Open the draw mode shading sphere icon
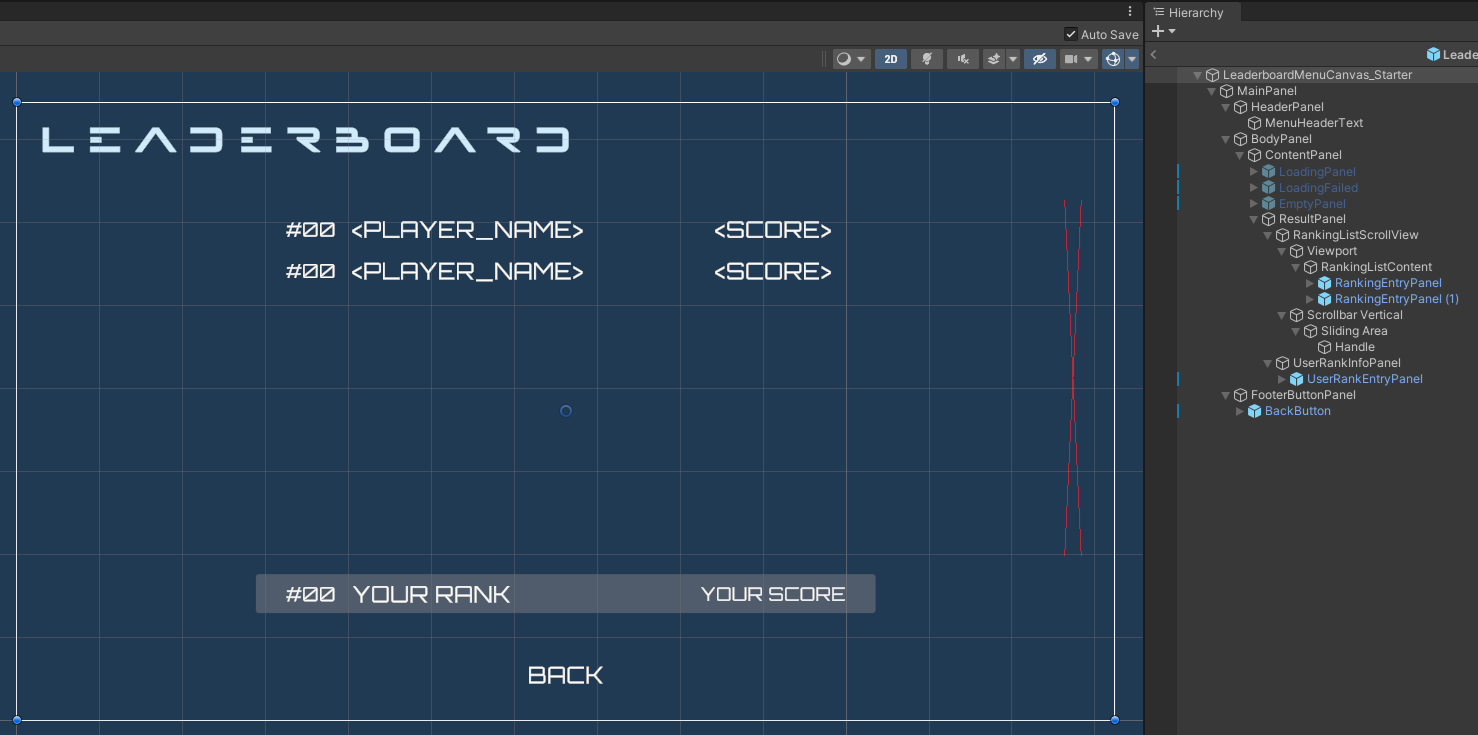 click(843, 59)
